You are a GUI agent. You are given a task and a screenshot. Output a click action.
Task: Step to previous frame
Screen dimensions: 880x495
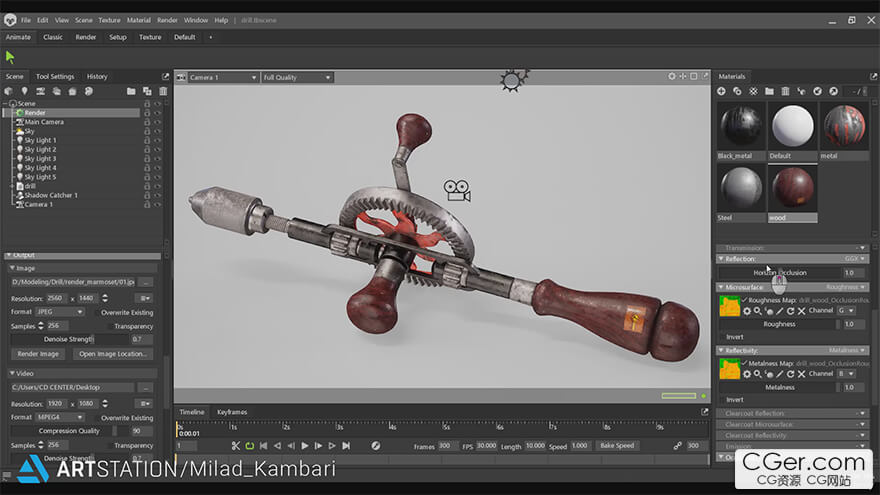[x=291, y=446]
